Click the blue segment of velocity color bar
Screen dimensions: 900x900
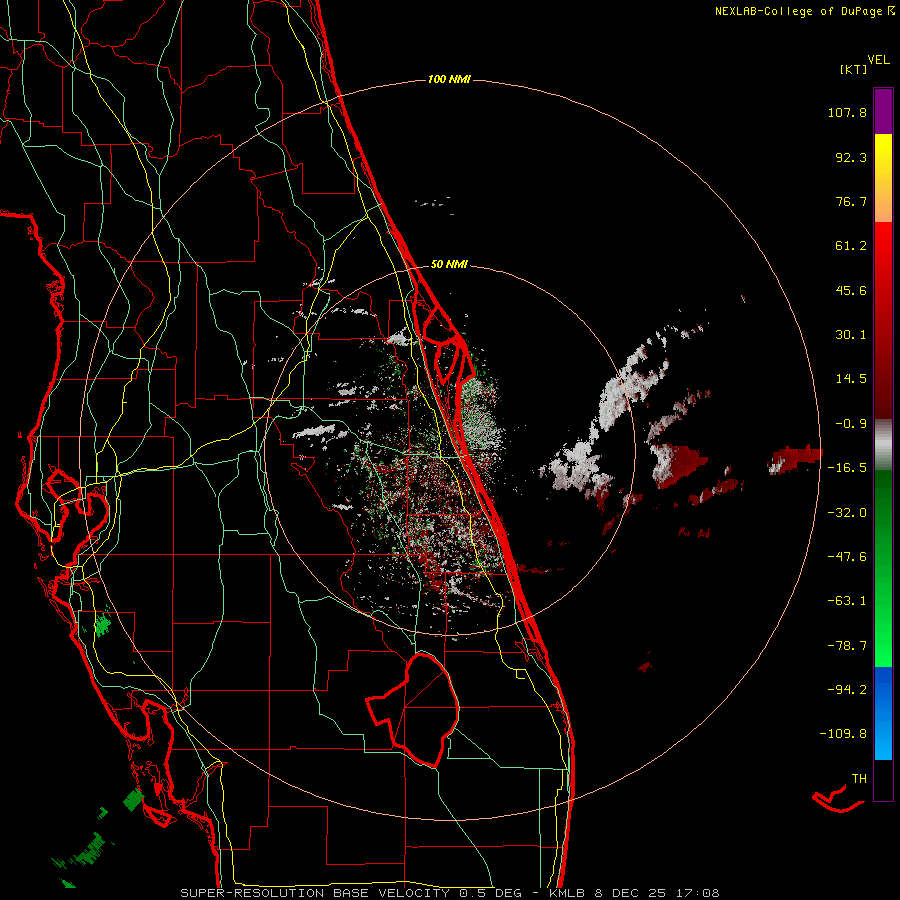pyautogui.click(x=883, y=713)
